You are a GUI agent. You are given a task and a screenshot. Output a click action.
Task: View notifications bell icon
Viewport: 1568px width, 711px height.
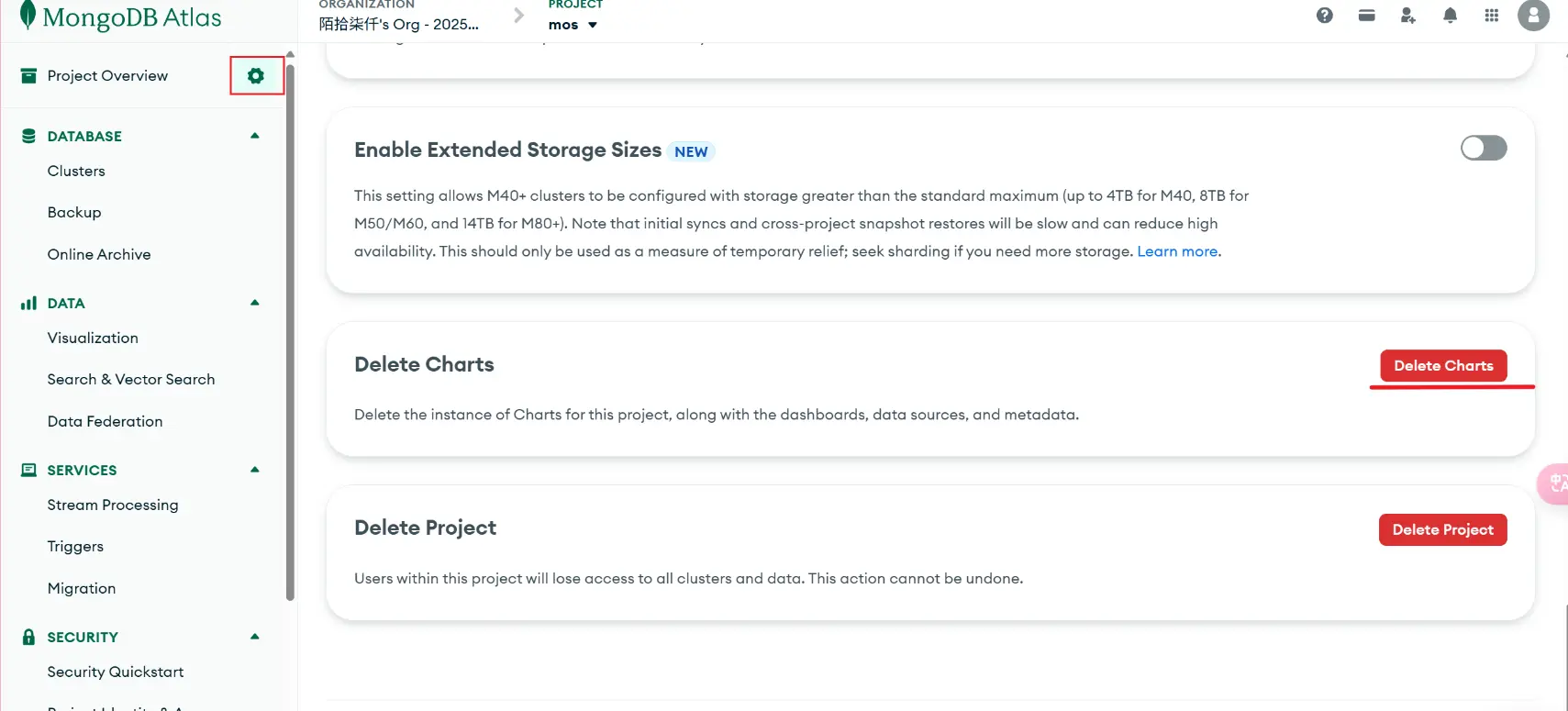(1450, 16)
